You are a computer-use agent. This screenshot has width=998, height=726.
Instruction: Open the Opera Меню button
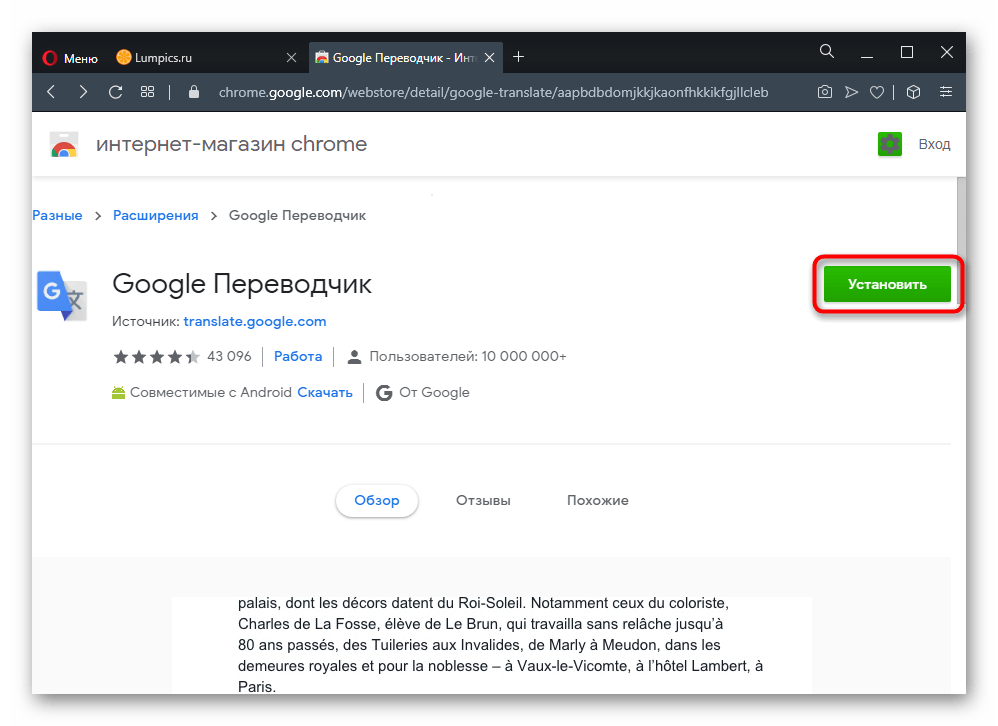70,58
